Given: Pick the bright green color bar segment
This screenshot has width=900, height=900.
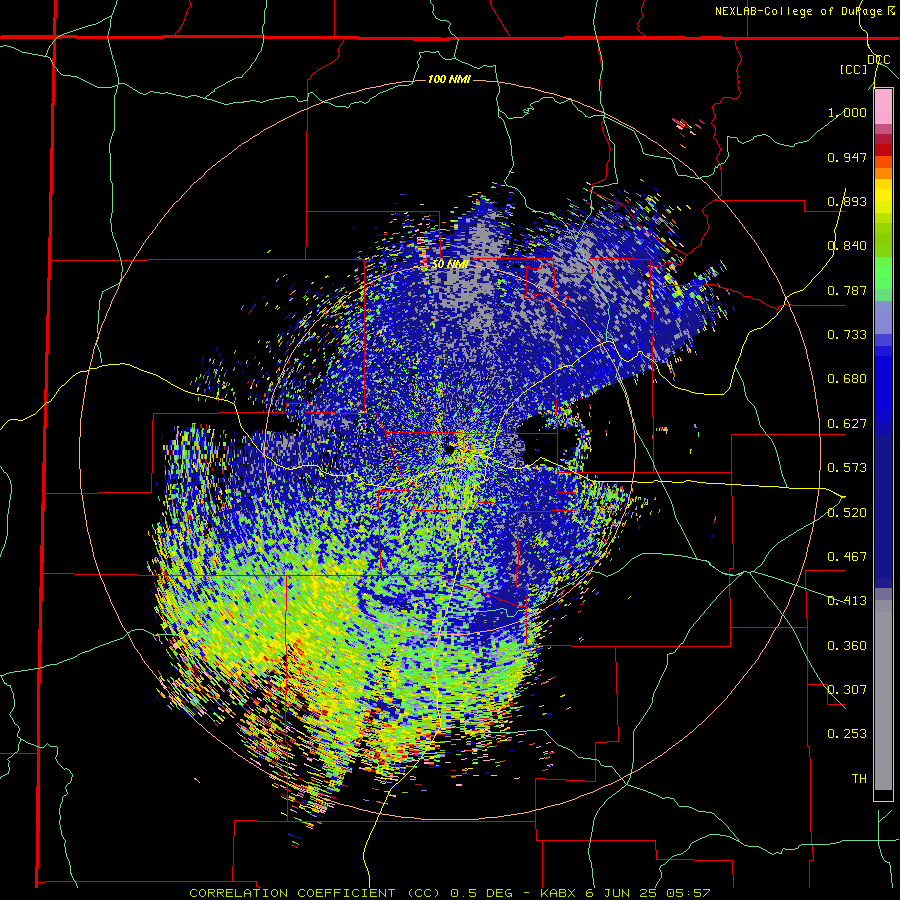Looking at the screenshot, I should 883,273.
